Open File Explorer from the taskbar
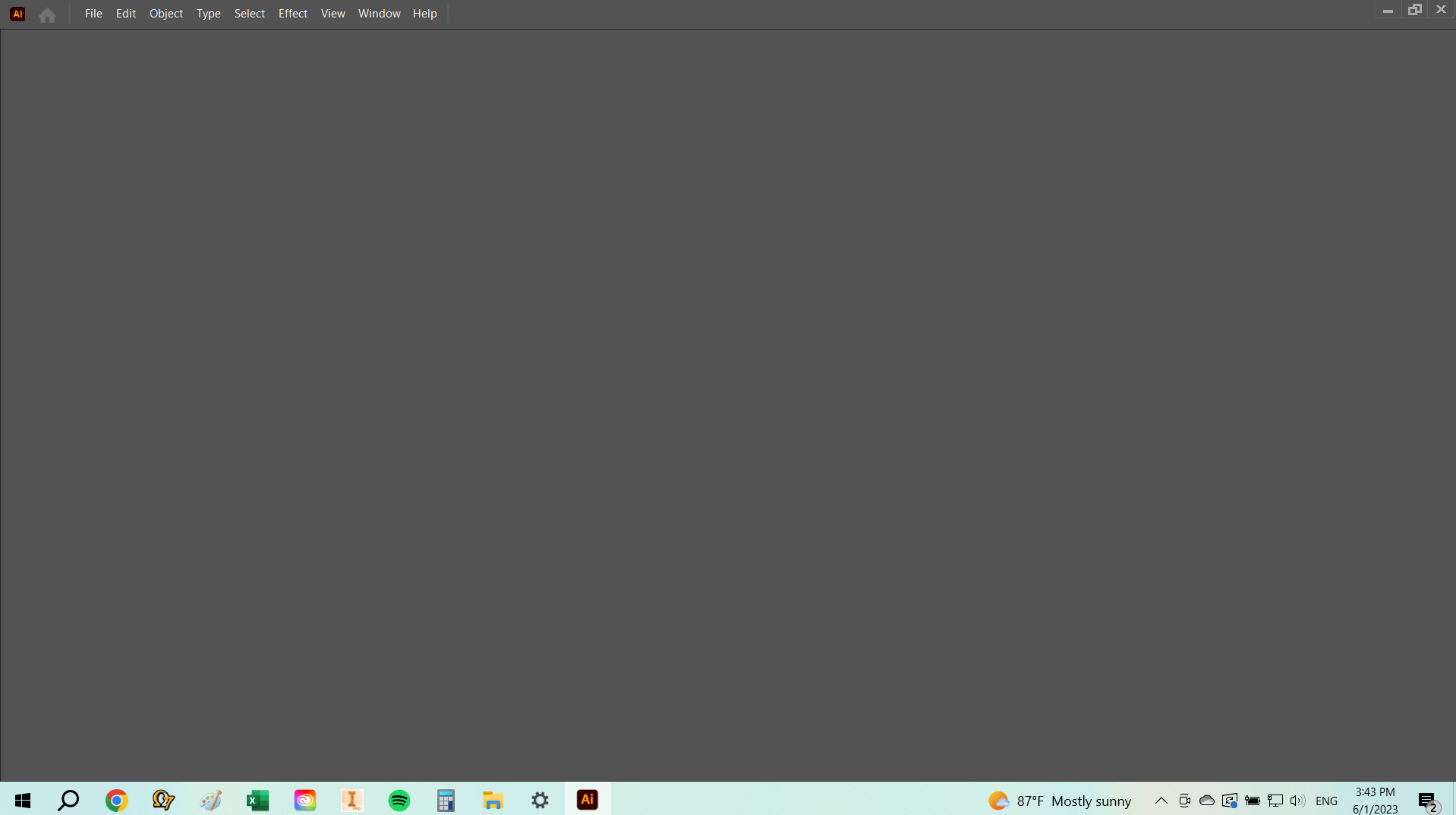 (493, 800)
